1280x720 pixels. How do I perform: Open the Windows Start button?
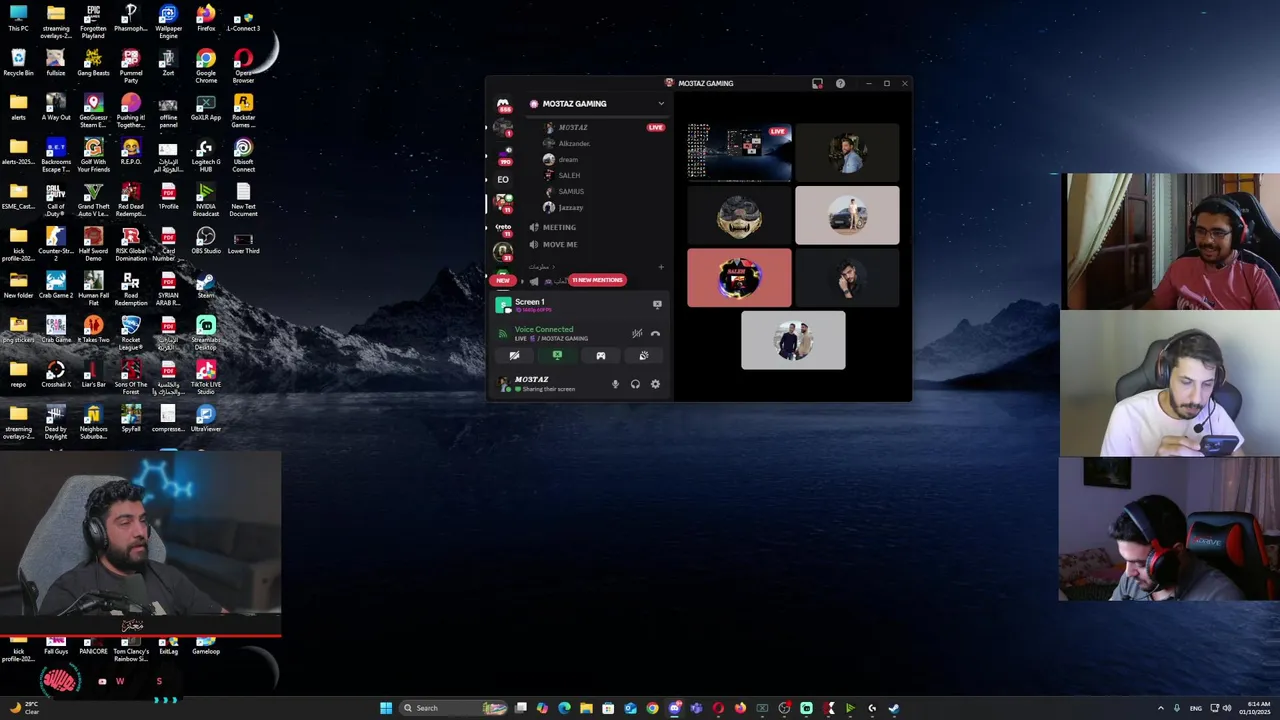pyautogui.click(x=386, y=708)
